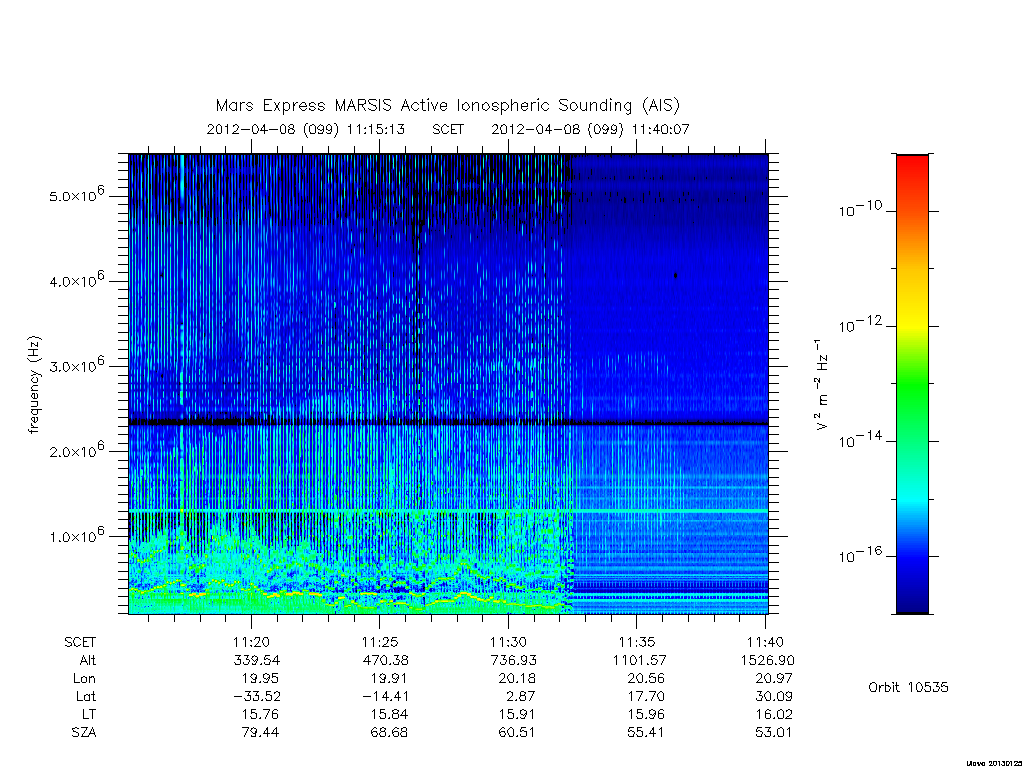Click the SZA value '60.51'

(517, 733)
